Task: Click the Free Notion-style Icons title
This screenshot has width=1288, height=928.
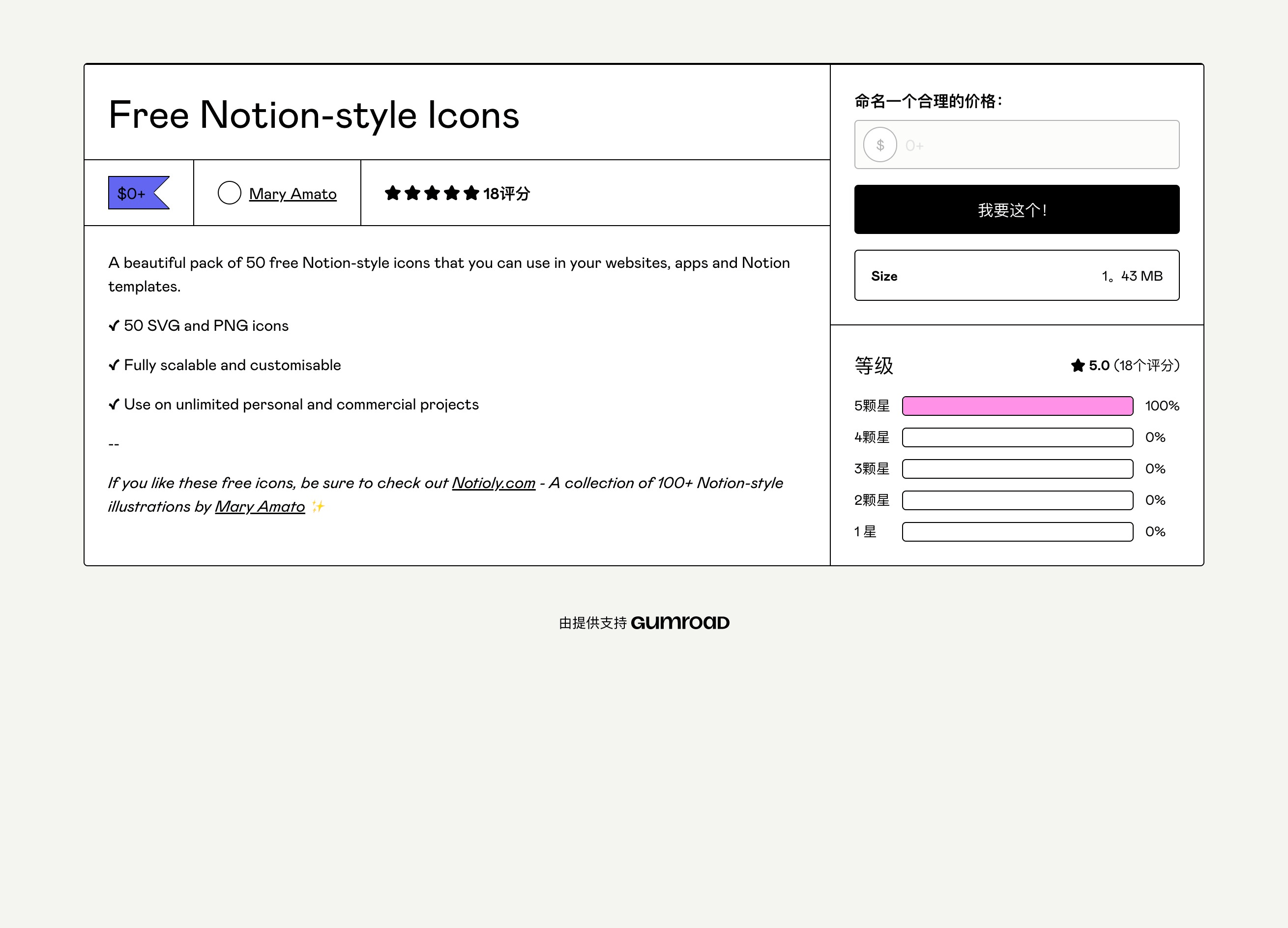Action: pyautogui.click(x=314, y=115)
